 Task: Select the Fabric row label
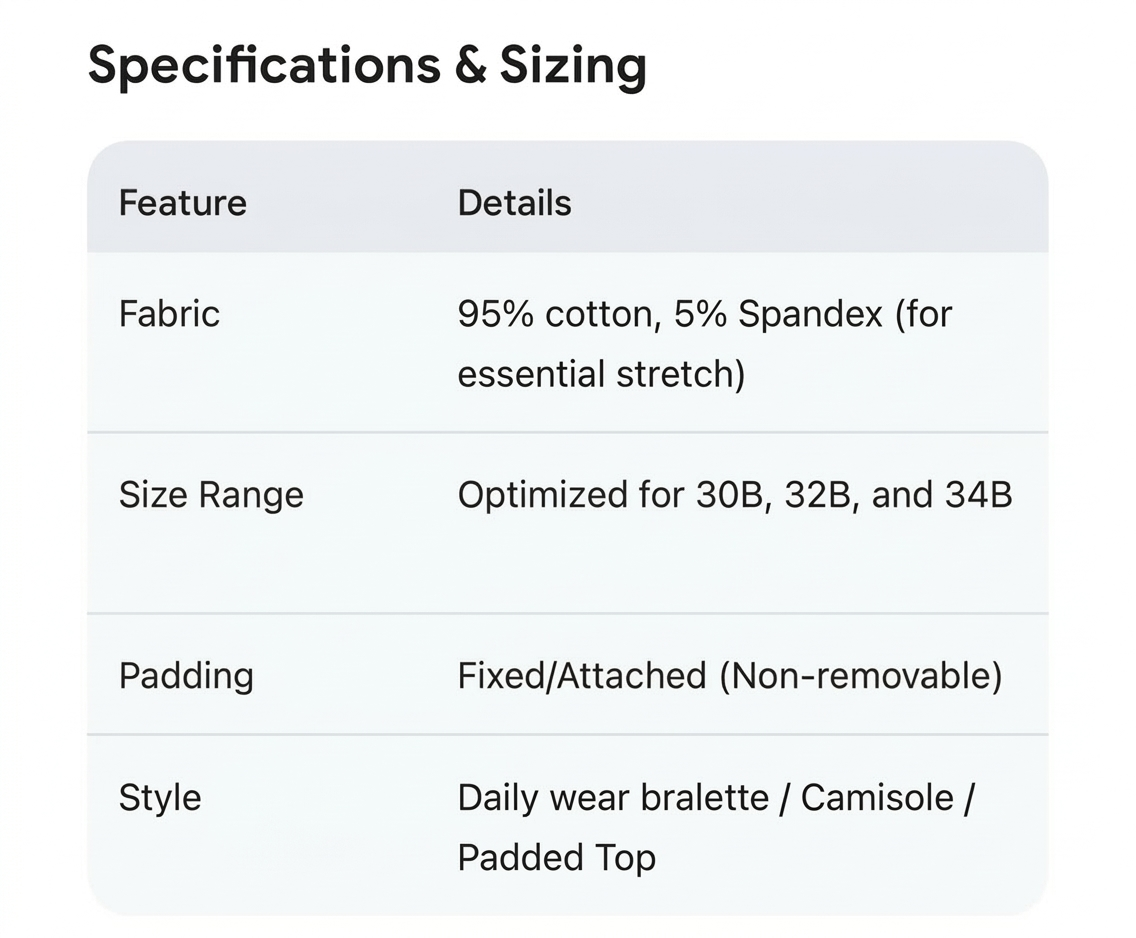click(x=169, y=314)
